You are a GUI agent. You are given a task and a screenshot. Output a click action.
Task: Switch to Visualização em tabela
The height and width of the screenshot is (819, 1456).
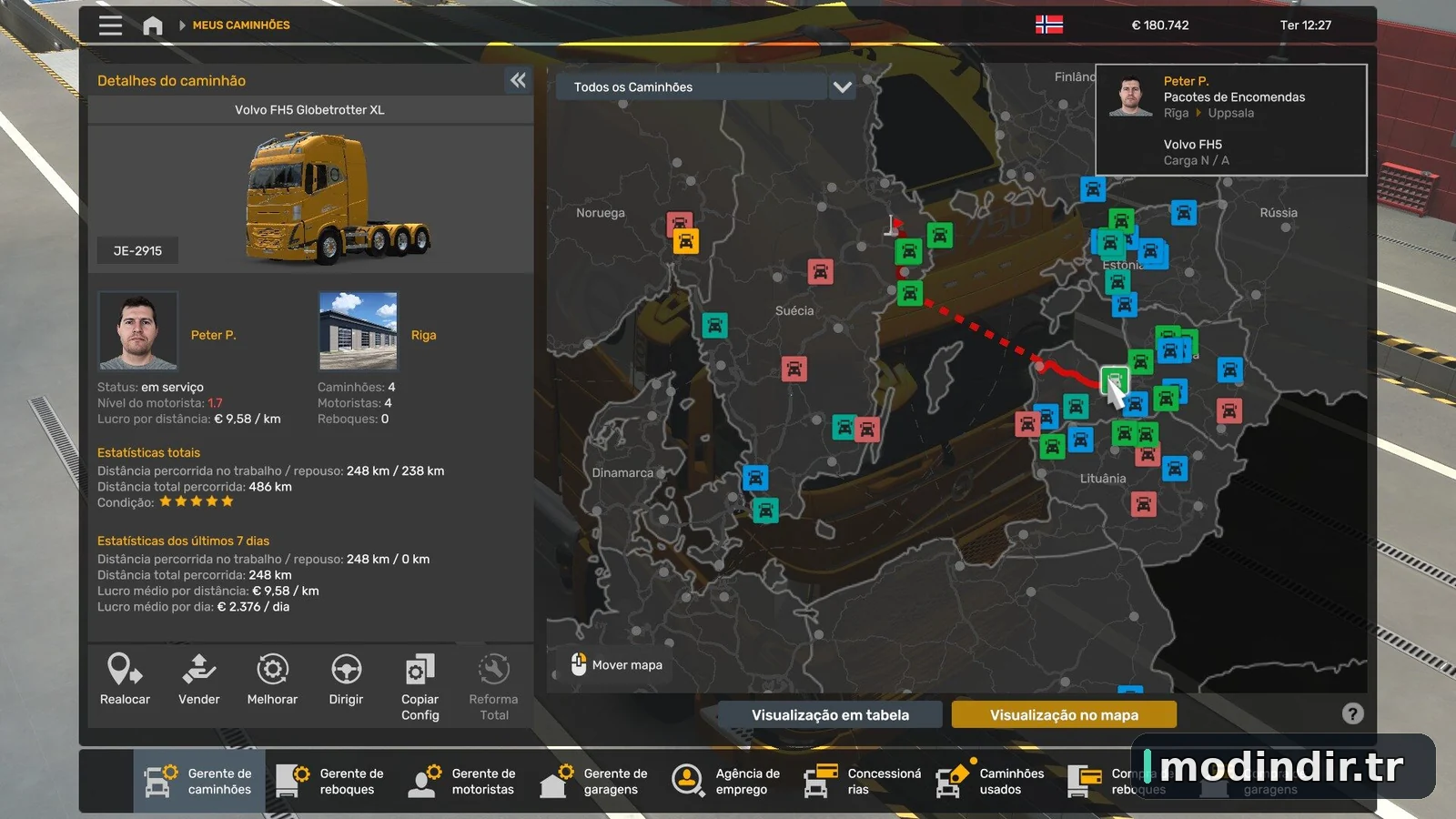tap(830, 715)
